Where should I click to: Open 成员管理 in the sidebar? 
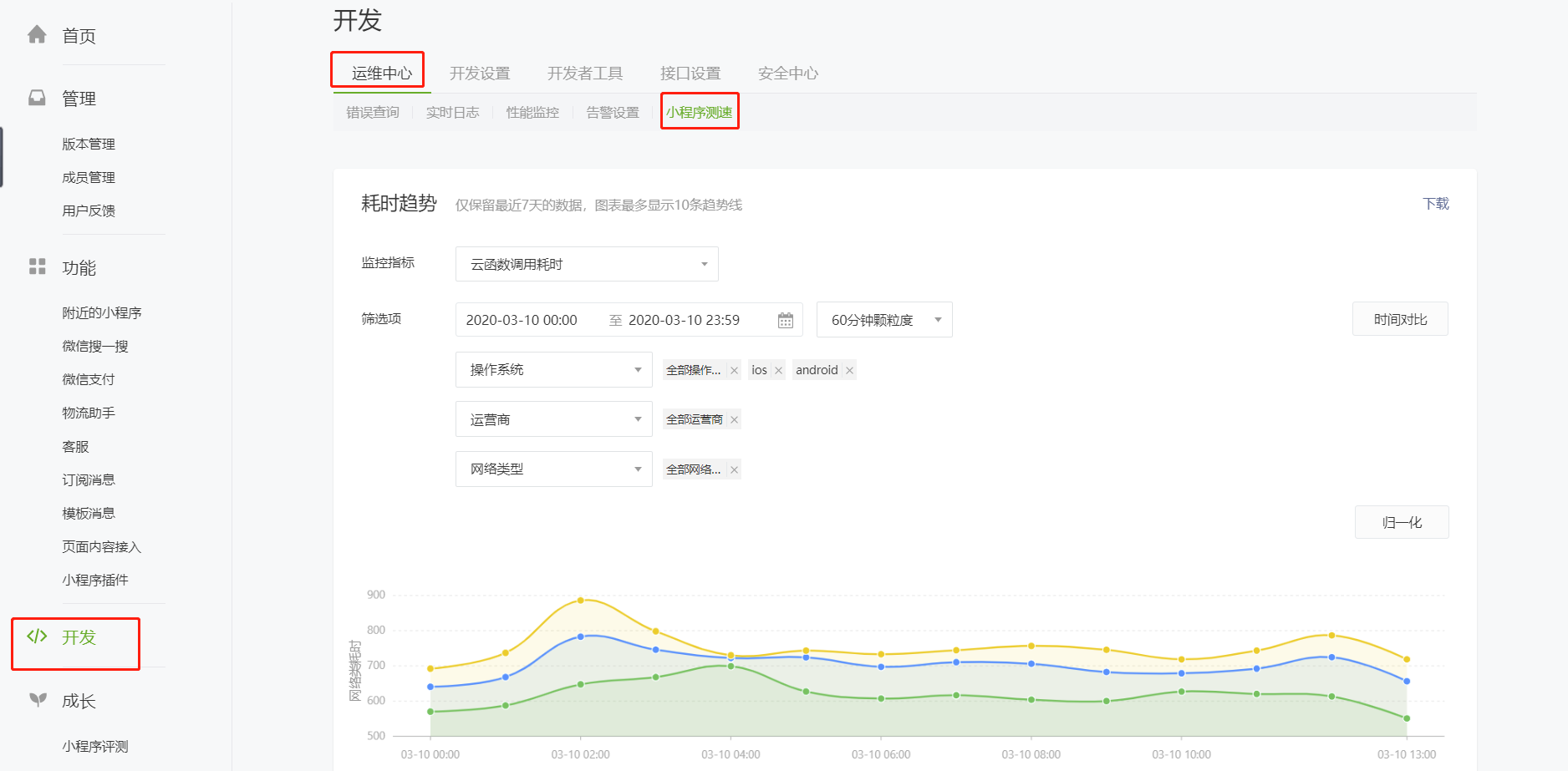[x=89, y=177]
